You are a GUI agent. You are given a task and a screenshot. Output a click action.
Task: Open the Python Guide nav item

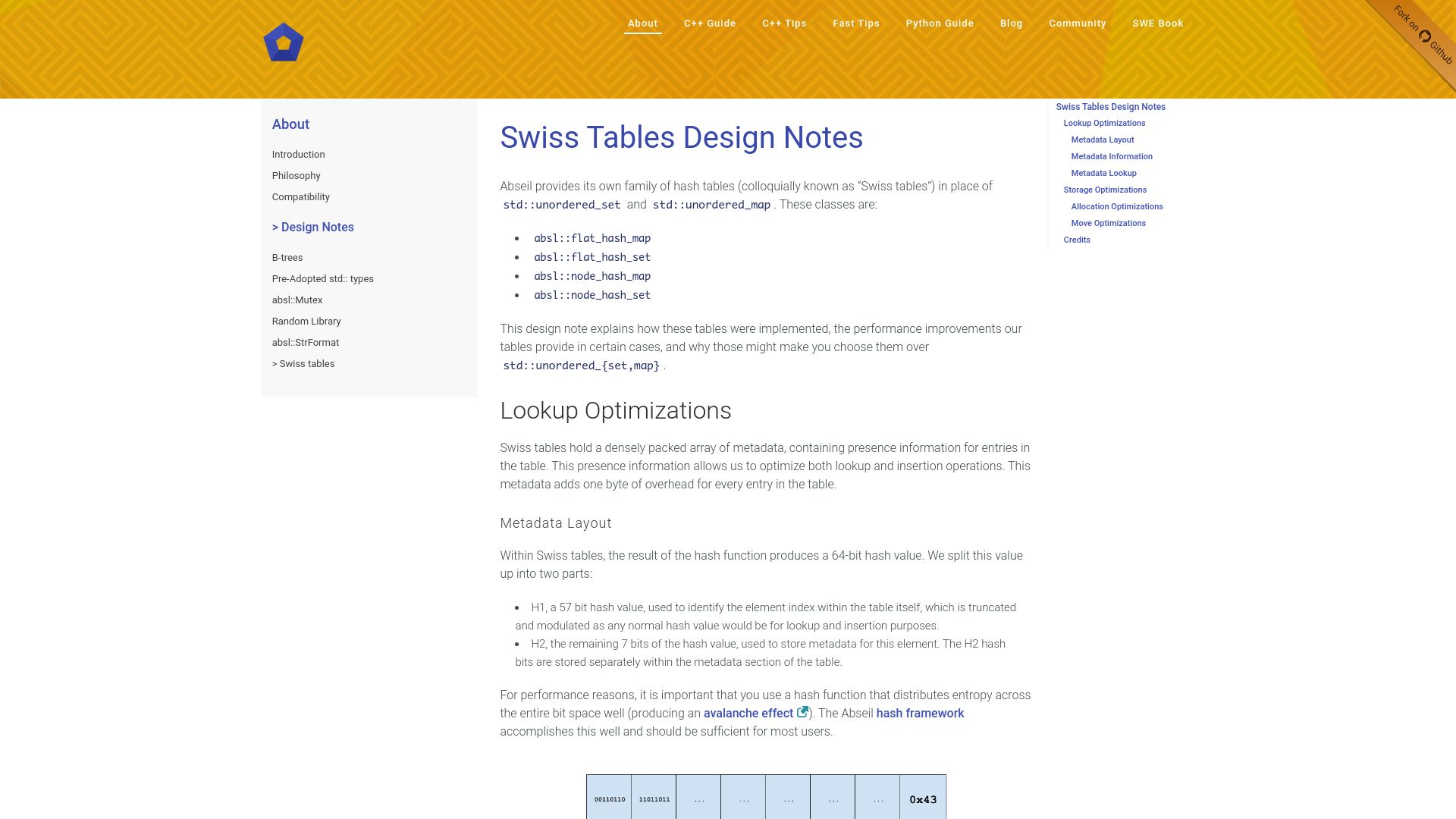(x=940, y=24)
